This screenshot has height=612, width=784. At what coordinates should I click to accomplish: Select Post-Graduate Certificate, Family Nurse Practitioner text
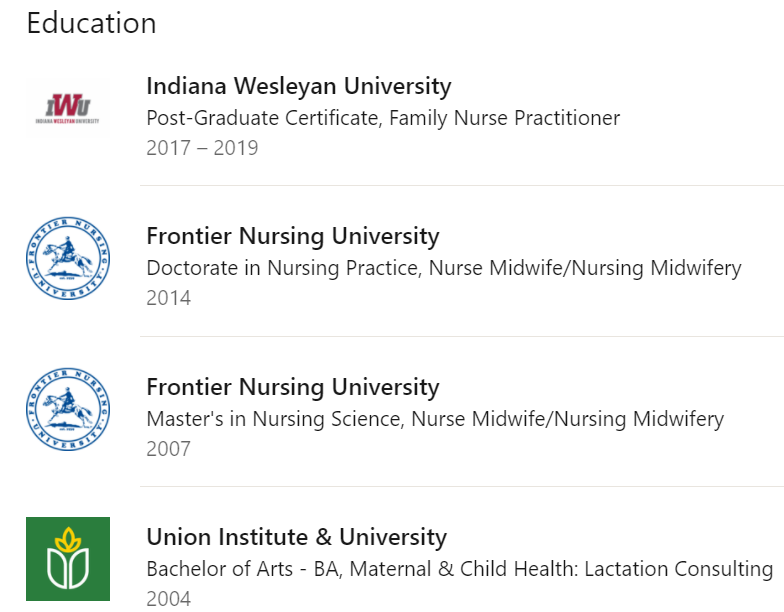[x=383, y=118]
